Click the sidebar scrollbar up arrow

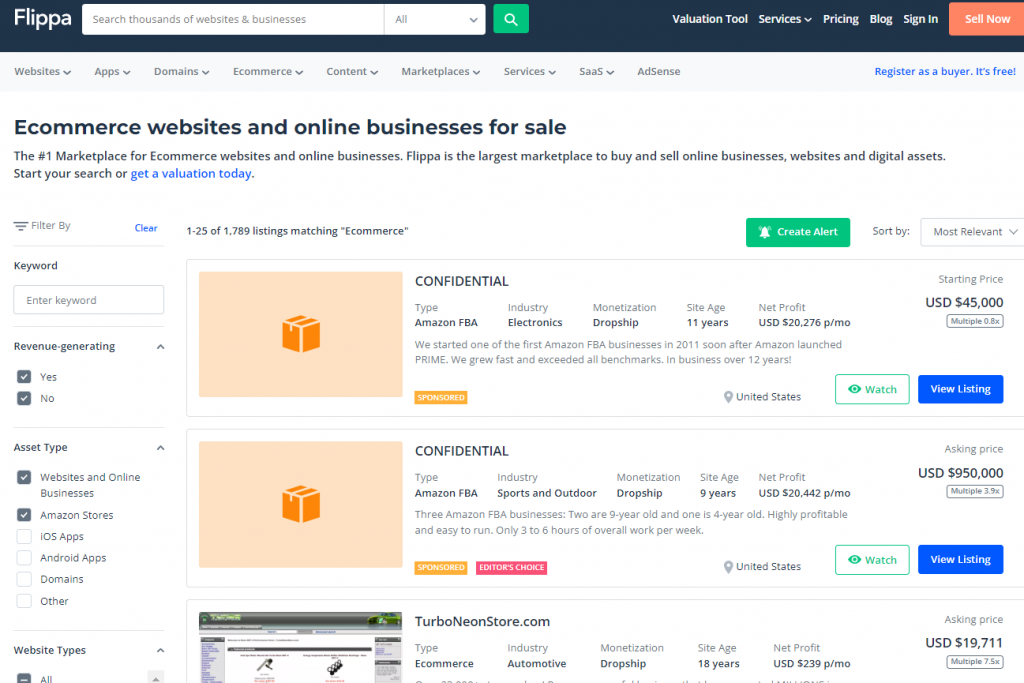(x=155, y=678)
